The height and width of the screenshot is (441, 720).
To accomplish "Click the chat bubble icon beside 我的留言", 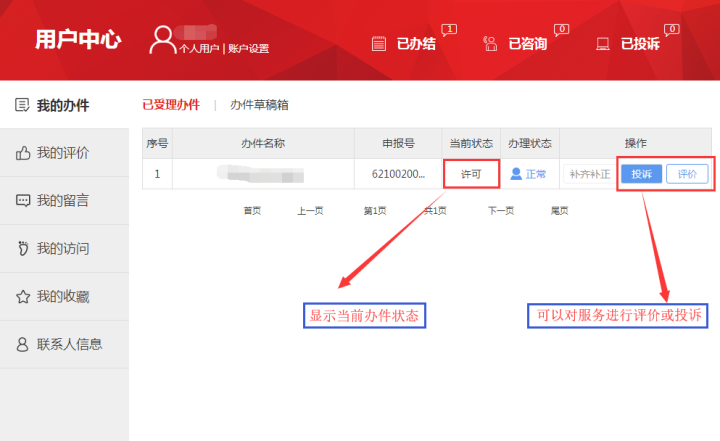I will point(22,201).
